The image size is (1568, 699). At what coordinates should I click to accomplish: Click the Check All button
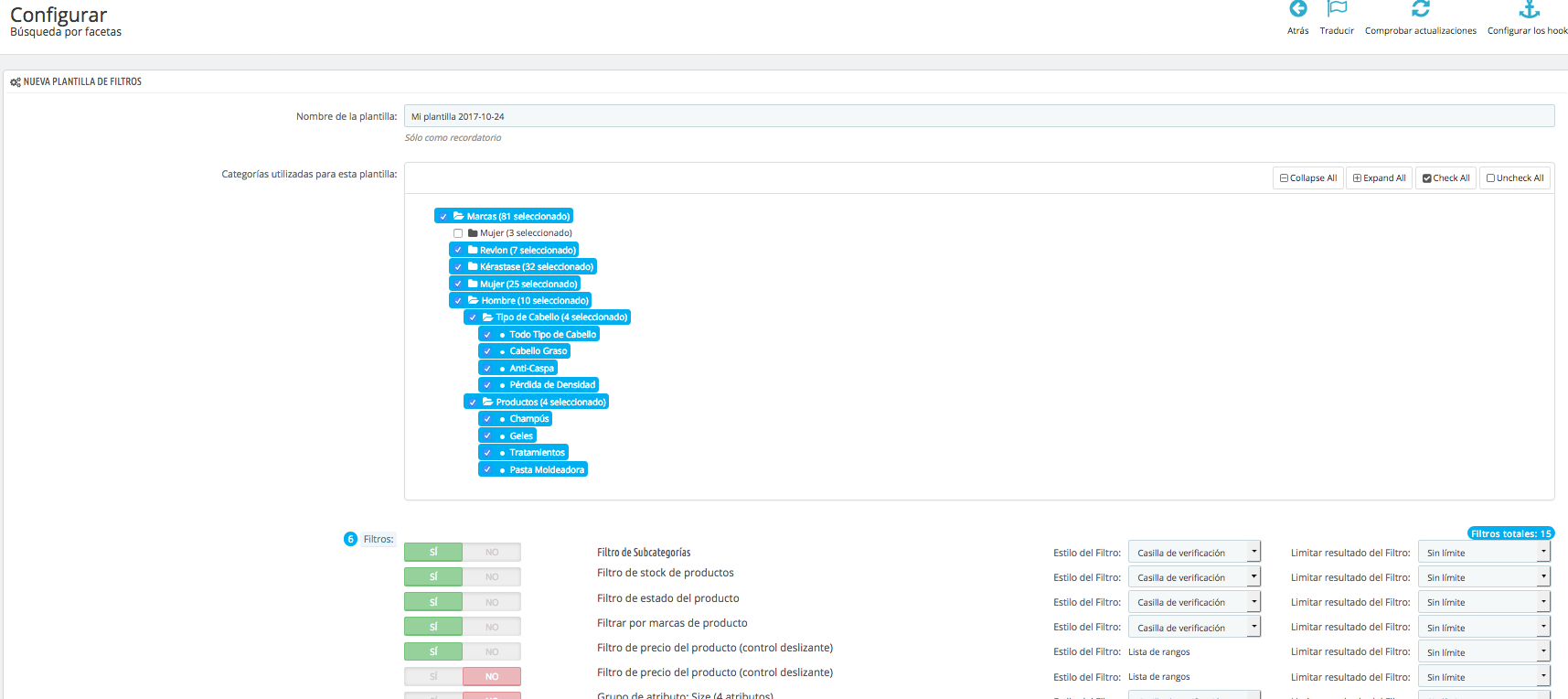coord(1446,178)
